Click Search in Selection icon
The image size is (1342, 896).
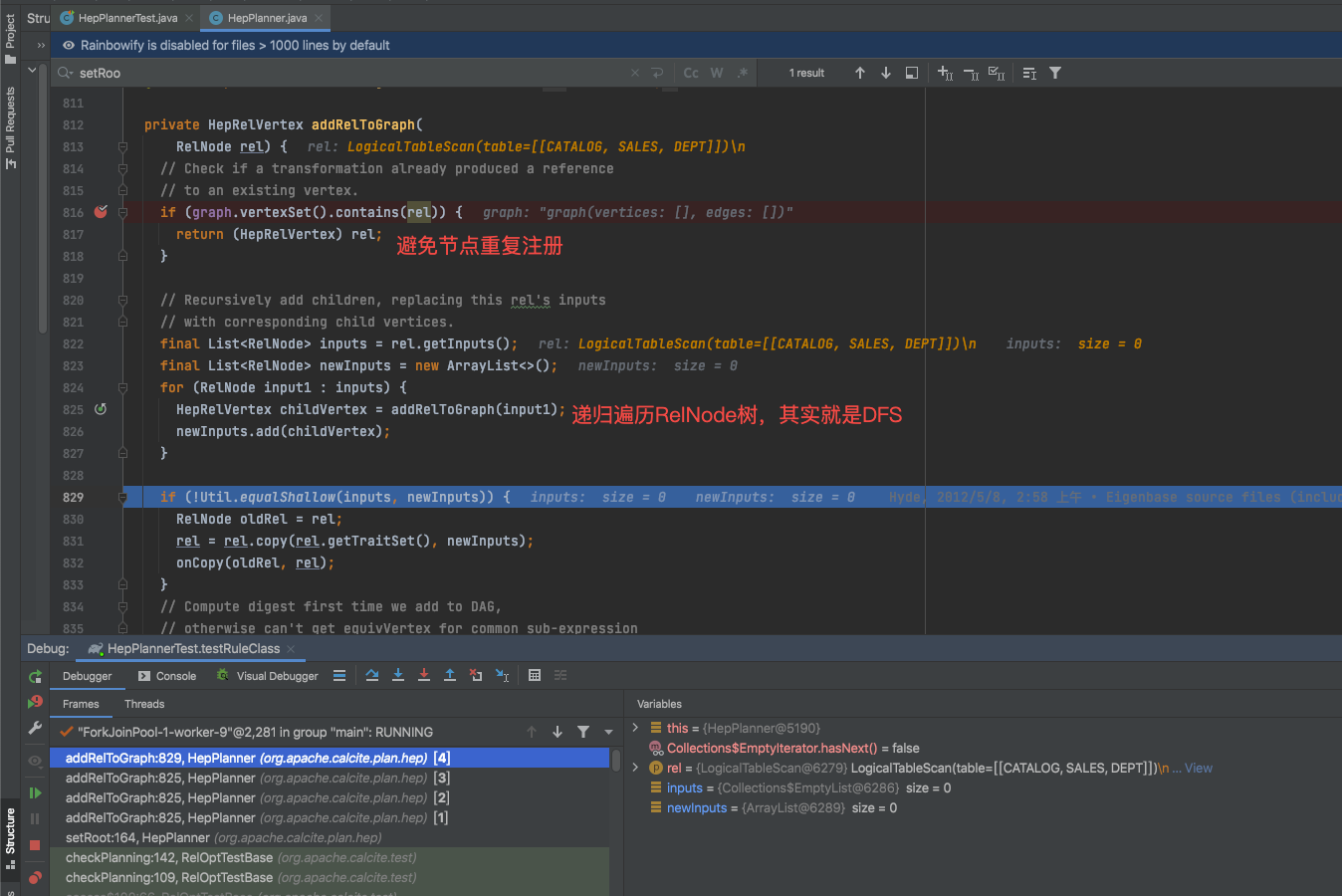coord(912,73)
